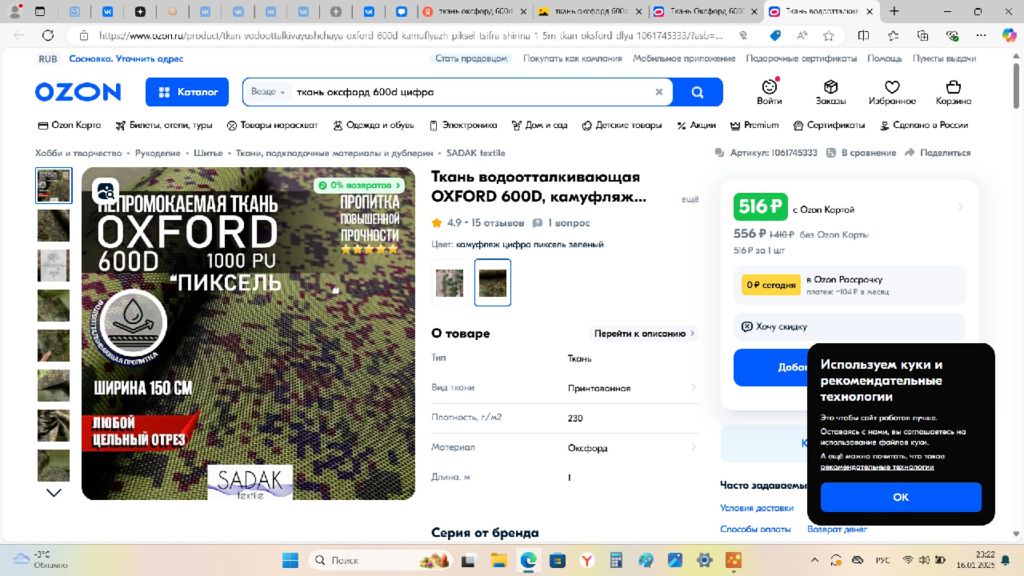Open the Ozon Каталог menu

(187, 92)
